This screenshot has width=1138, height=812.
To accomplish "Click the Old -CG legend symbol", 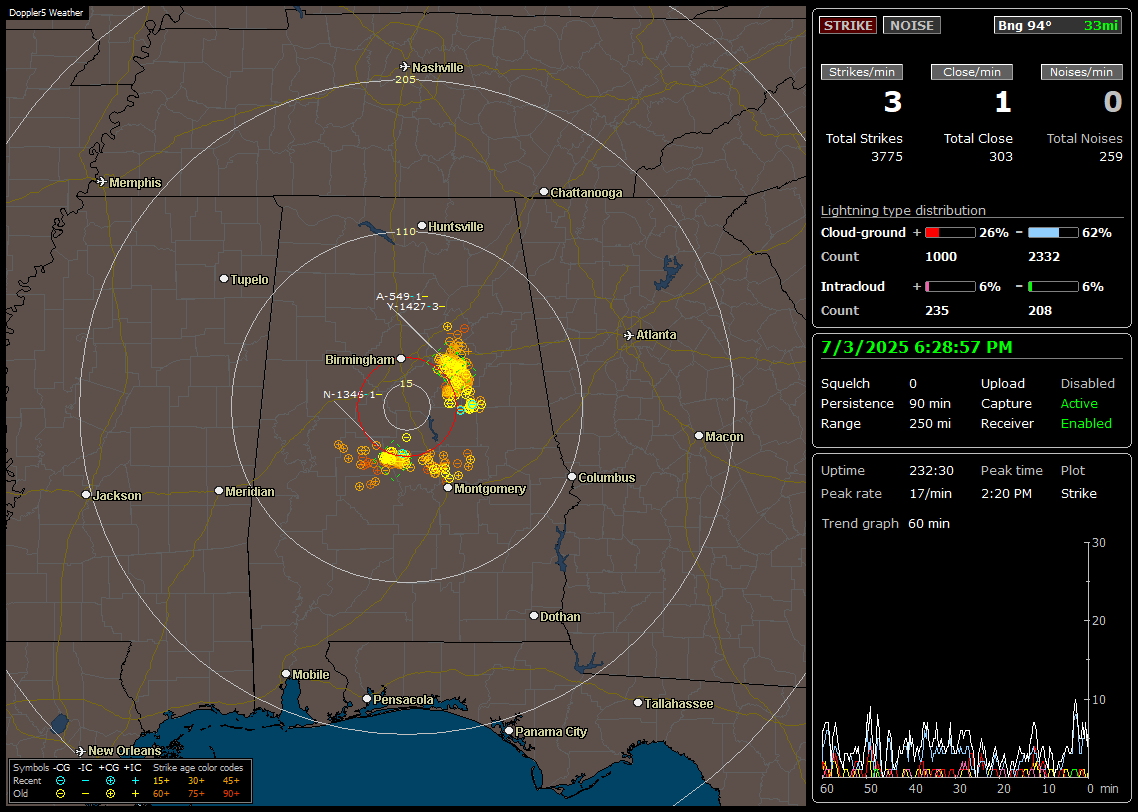I will click(x=60, y=794).
